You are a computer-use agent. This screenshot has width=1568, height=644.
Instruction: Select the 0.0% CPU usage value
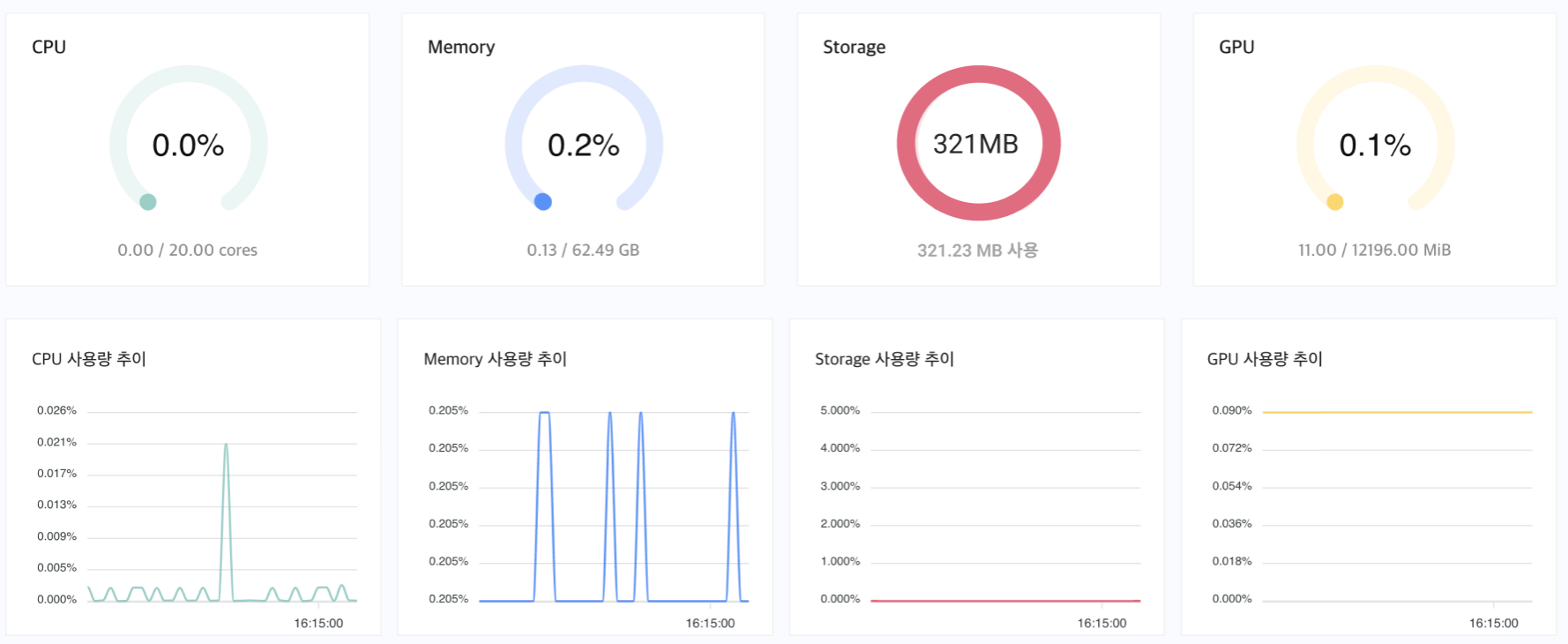(x=188, y=146)
